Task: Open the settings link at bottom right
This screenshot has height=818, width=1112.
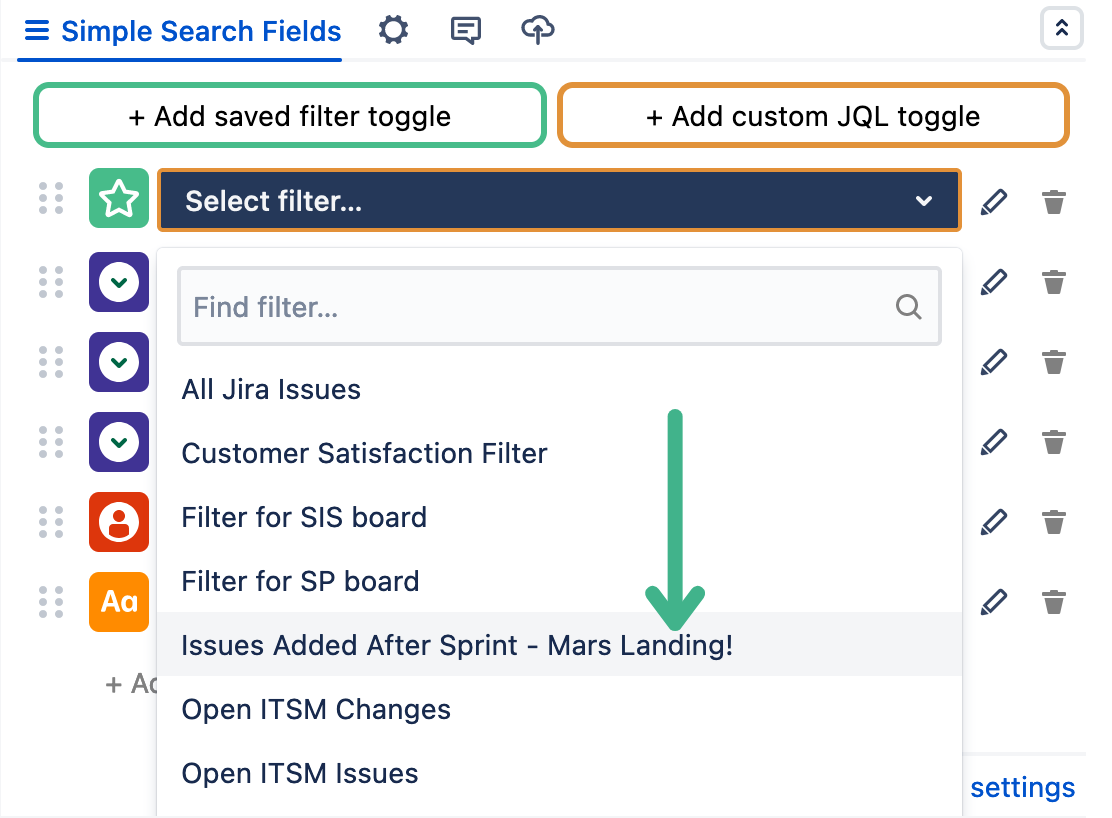Action: click(1022, 787)
